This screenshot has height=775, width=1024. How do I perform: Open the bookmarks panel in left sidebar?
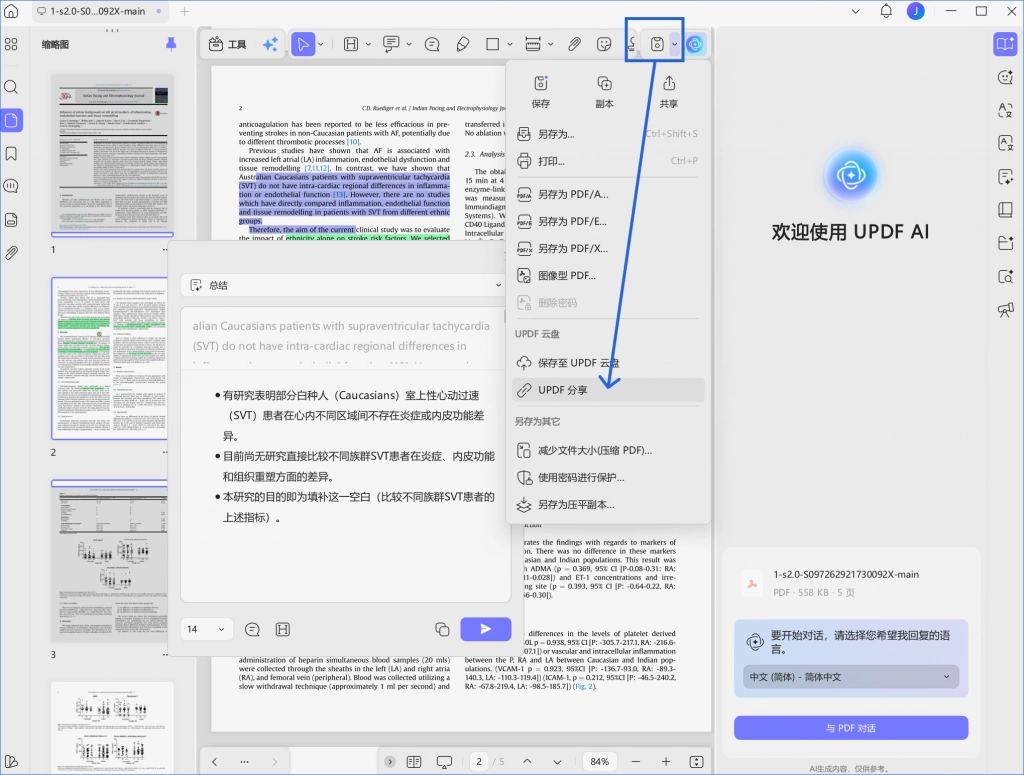pyautogui.click(x=11, y=153)
